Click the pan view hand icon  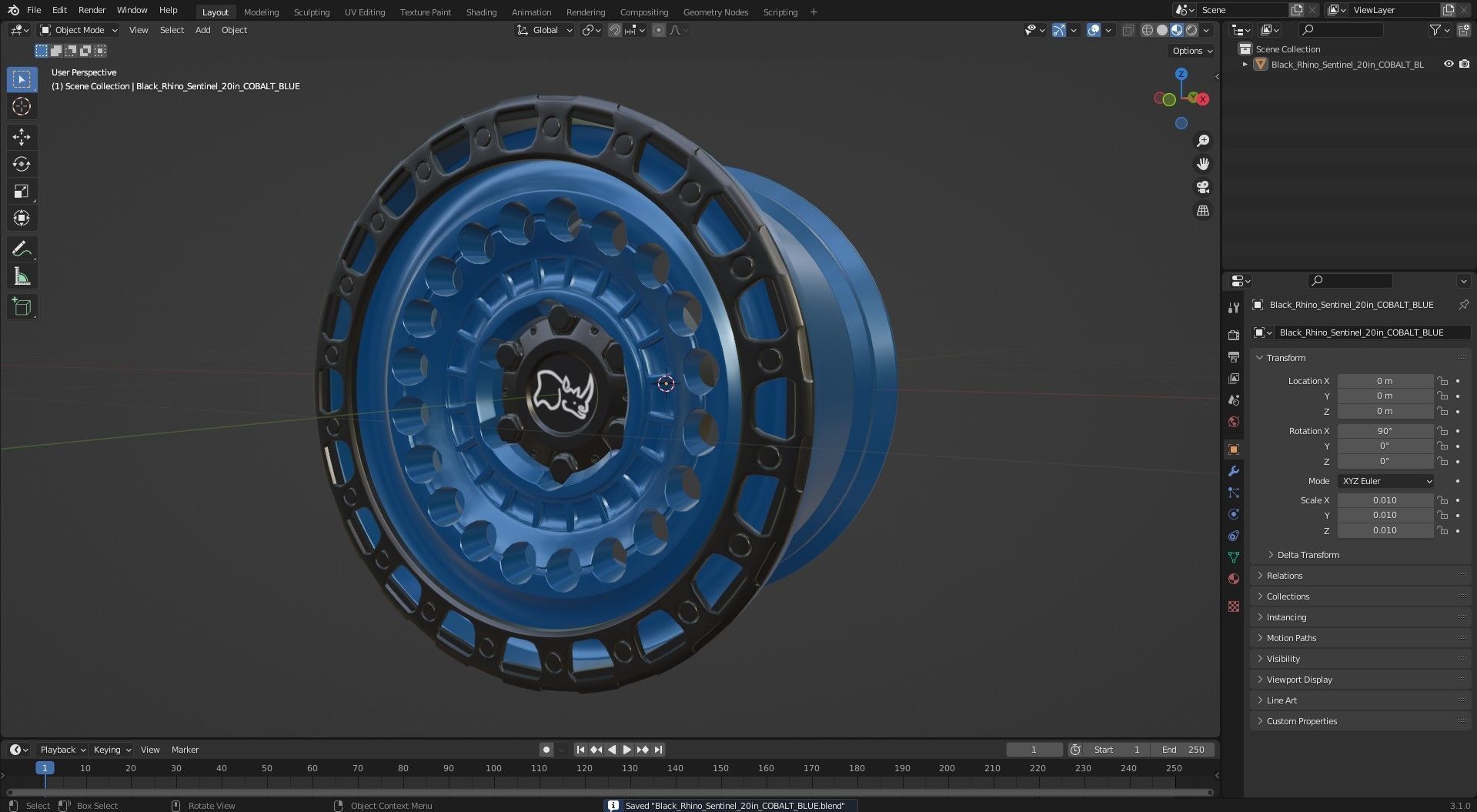(1202, 164)
